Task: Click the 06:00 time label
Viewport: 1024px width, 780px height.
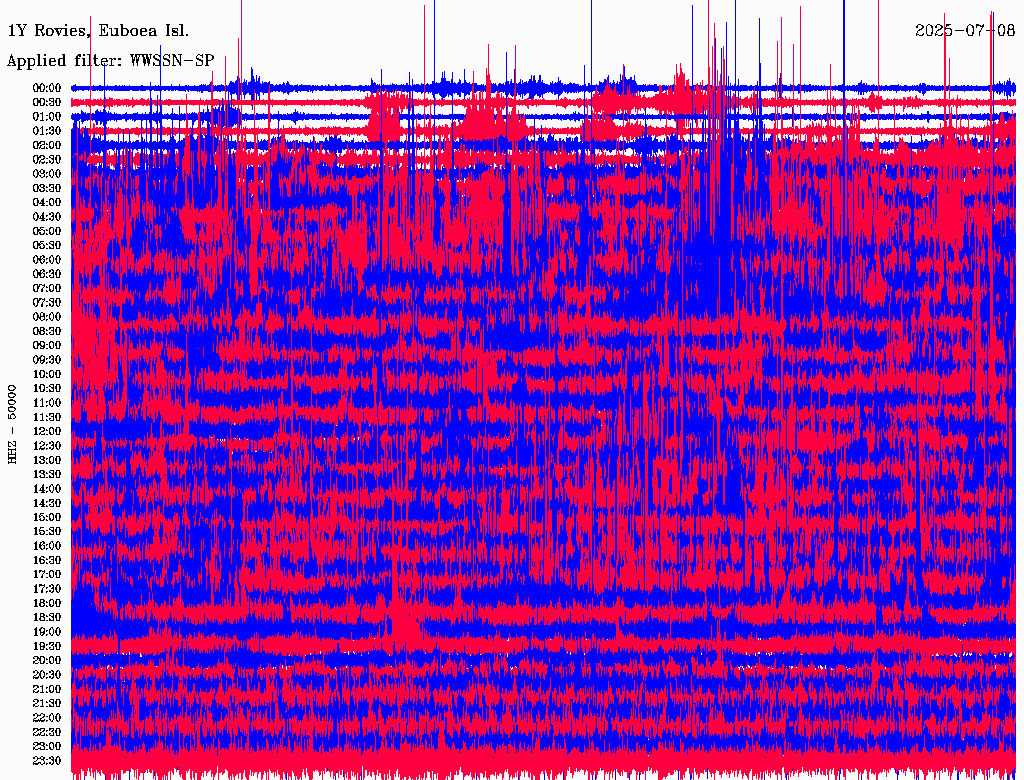Action: [x=47, y=260]
